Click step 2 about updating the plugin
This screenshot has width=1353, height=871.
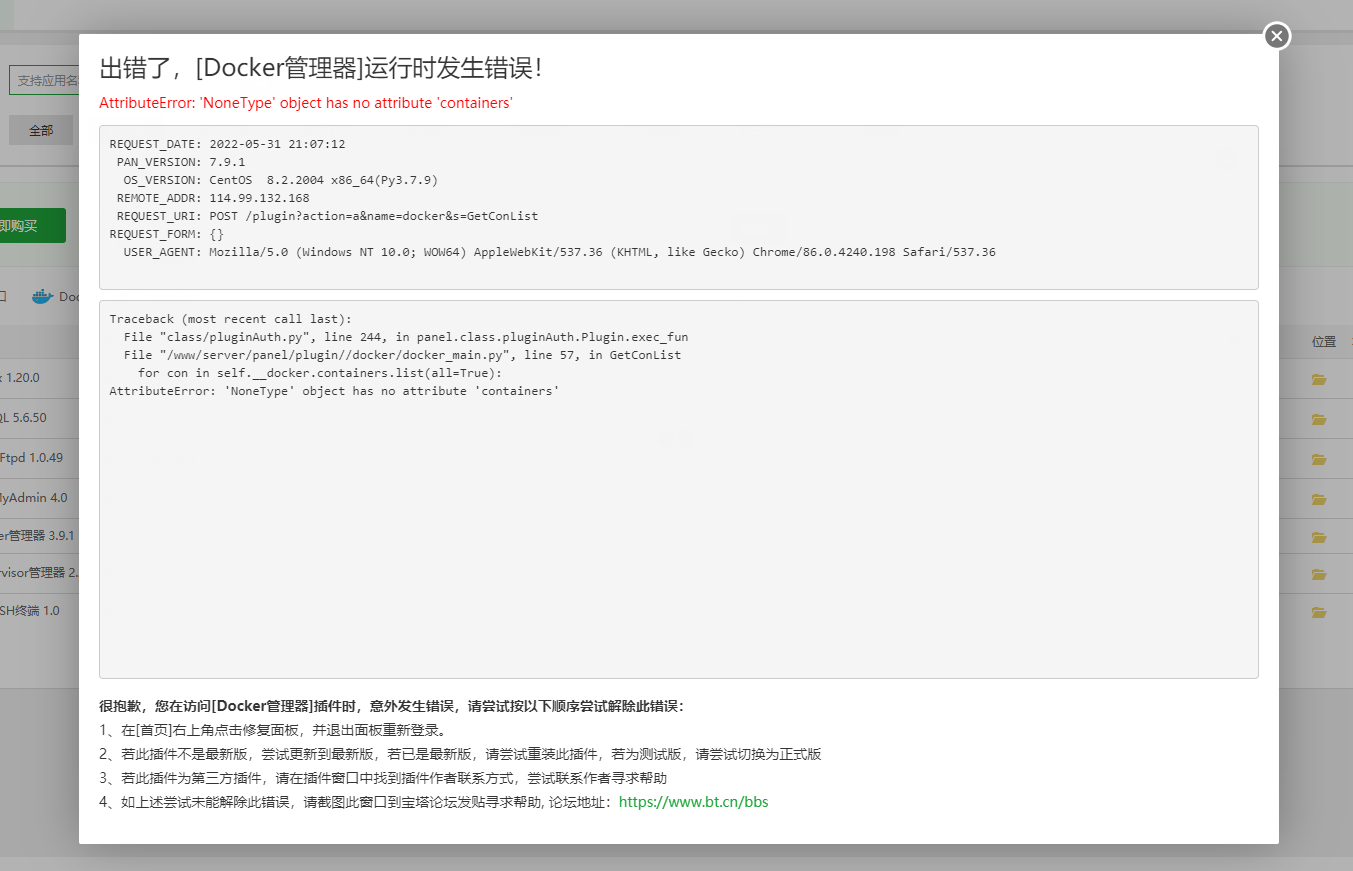(460, 754)
